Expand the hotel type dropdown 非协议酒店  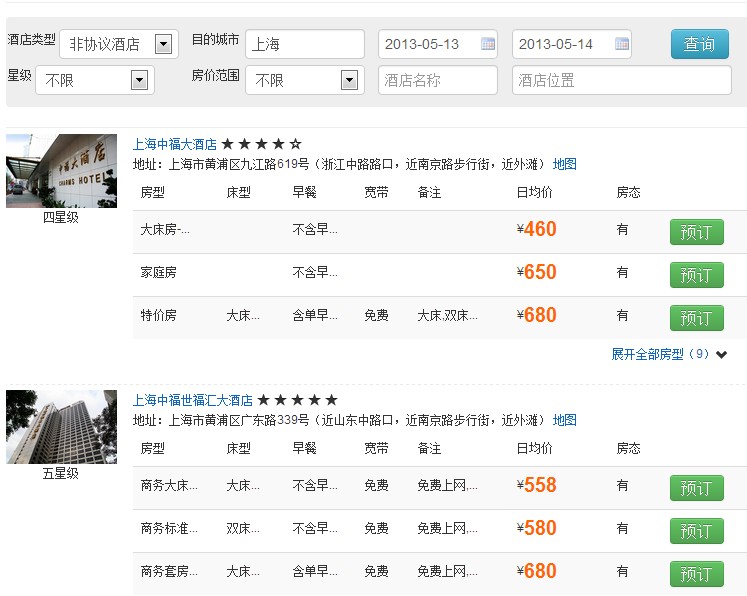coord(164,44)
